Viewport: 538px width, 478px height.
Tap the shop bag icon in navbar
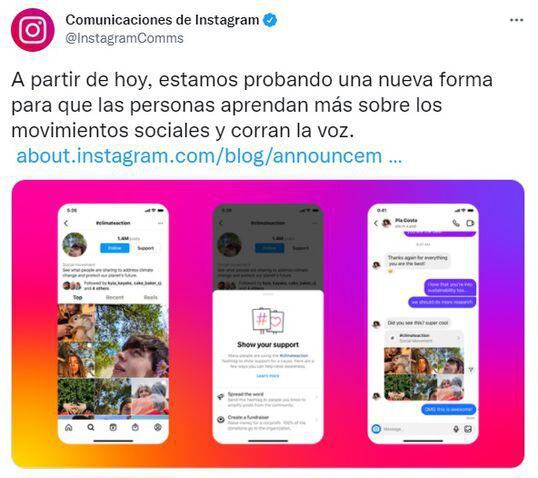[135, 427]
